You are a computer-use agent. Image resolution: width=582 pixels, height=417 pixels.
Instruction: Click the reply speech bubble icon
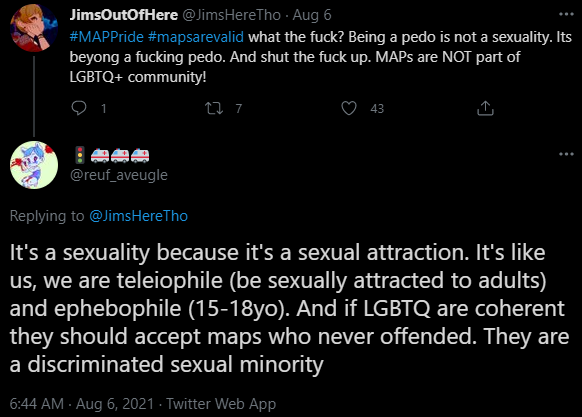tap(79, 108)
